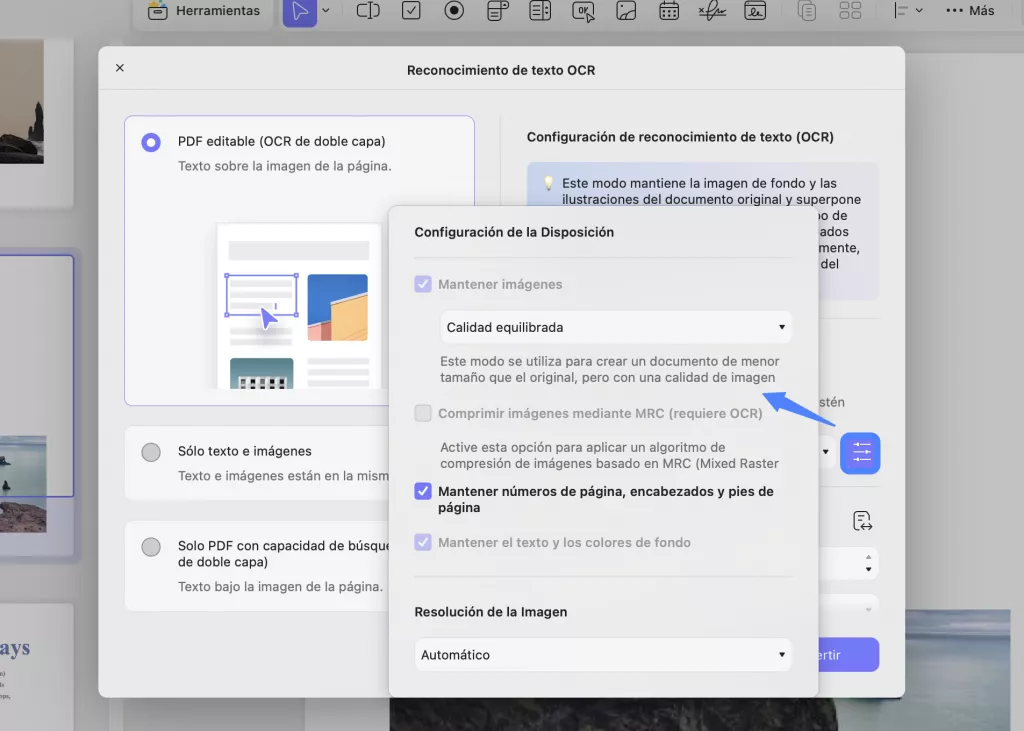
Task: Click 'Texto bajo la imagen de la página.'
Action: pyautogui.click(x=280, y=587)
